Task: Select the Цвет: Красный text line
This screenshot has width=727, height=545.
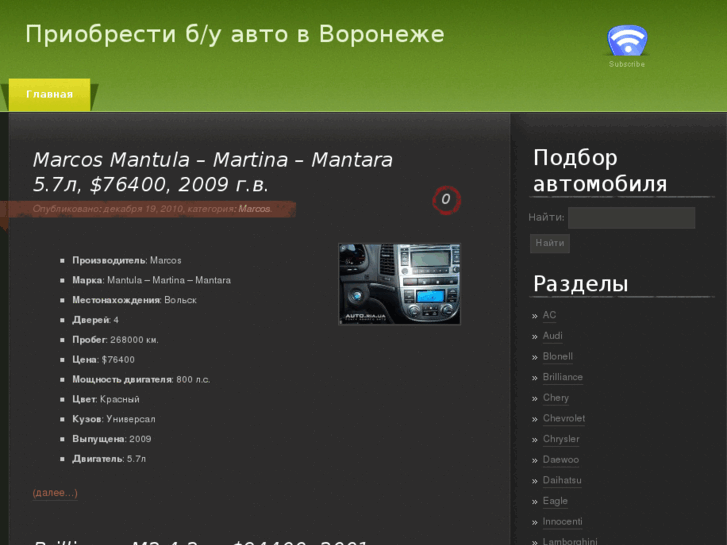Action: [x=106, y=399]
